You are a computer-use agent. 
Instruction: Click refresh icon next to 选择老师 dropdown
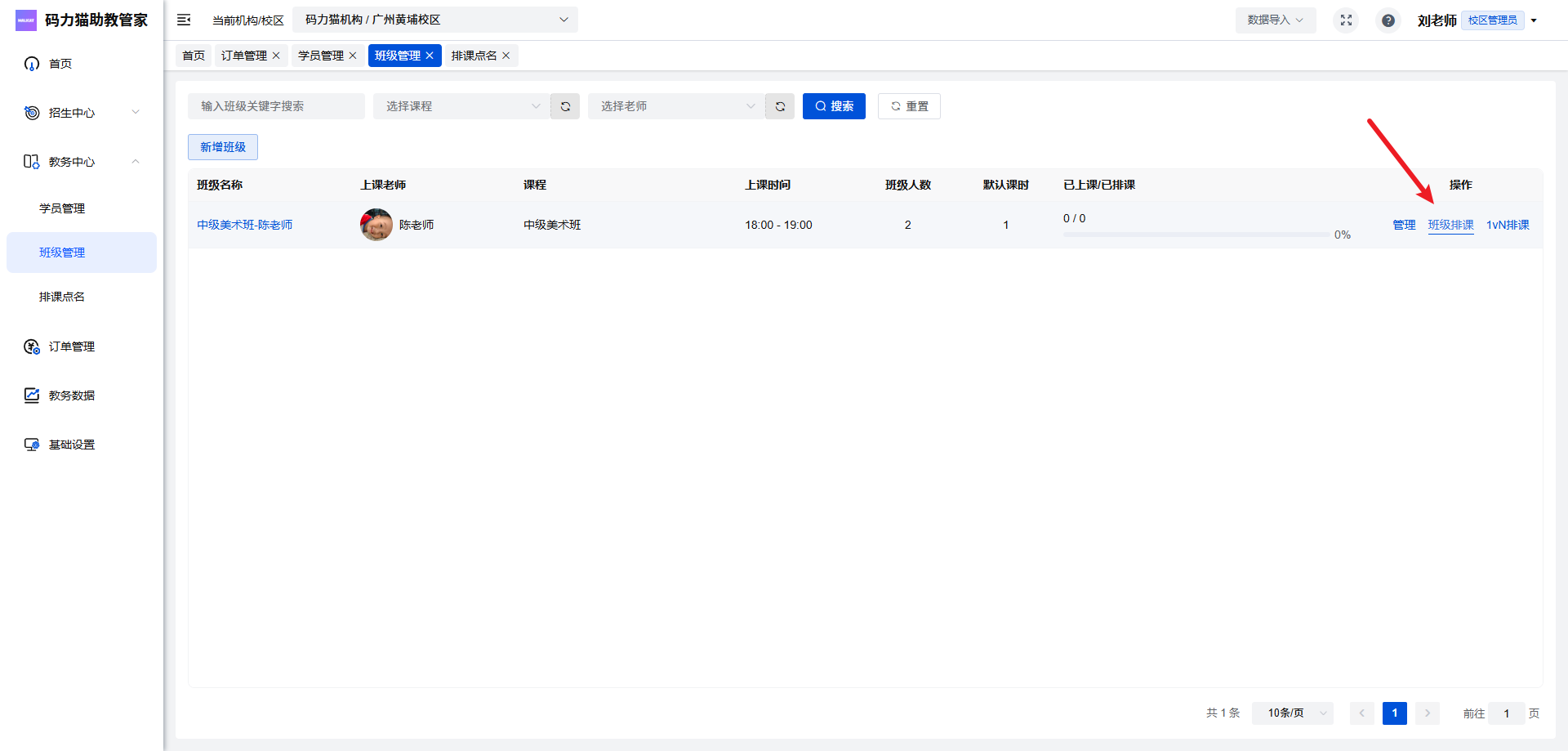tap(780, 106)
